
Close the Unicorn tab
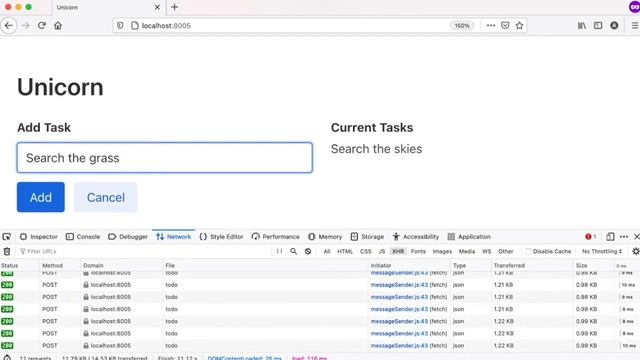157,7
